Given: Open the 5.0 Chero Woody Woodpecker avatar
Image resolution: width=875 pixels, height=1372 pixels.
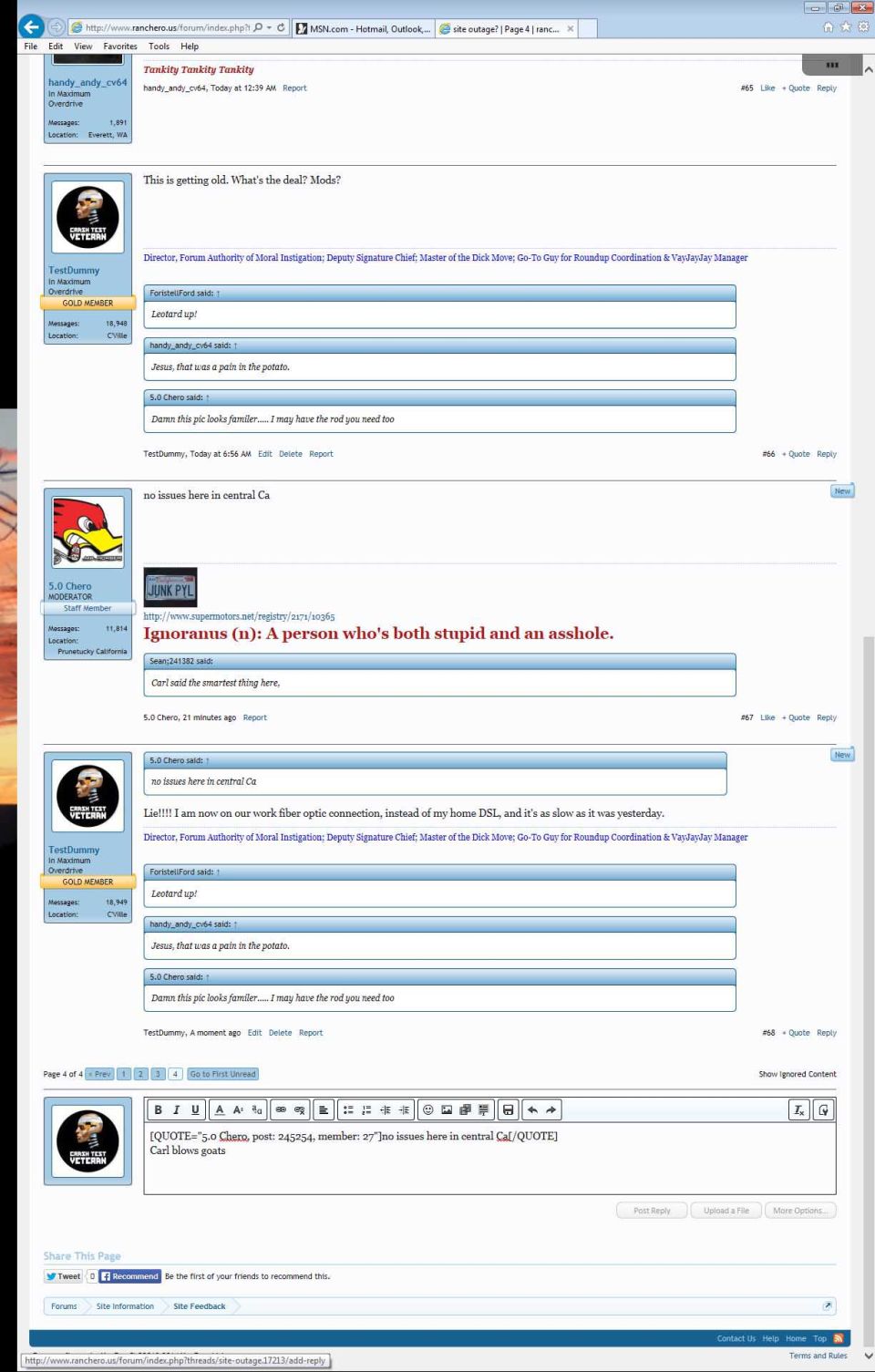Looking at the screenshot, I should coord(88,532).
